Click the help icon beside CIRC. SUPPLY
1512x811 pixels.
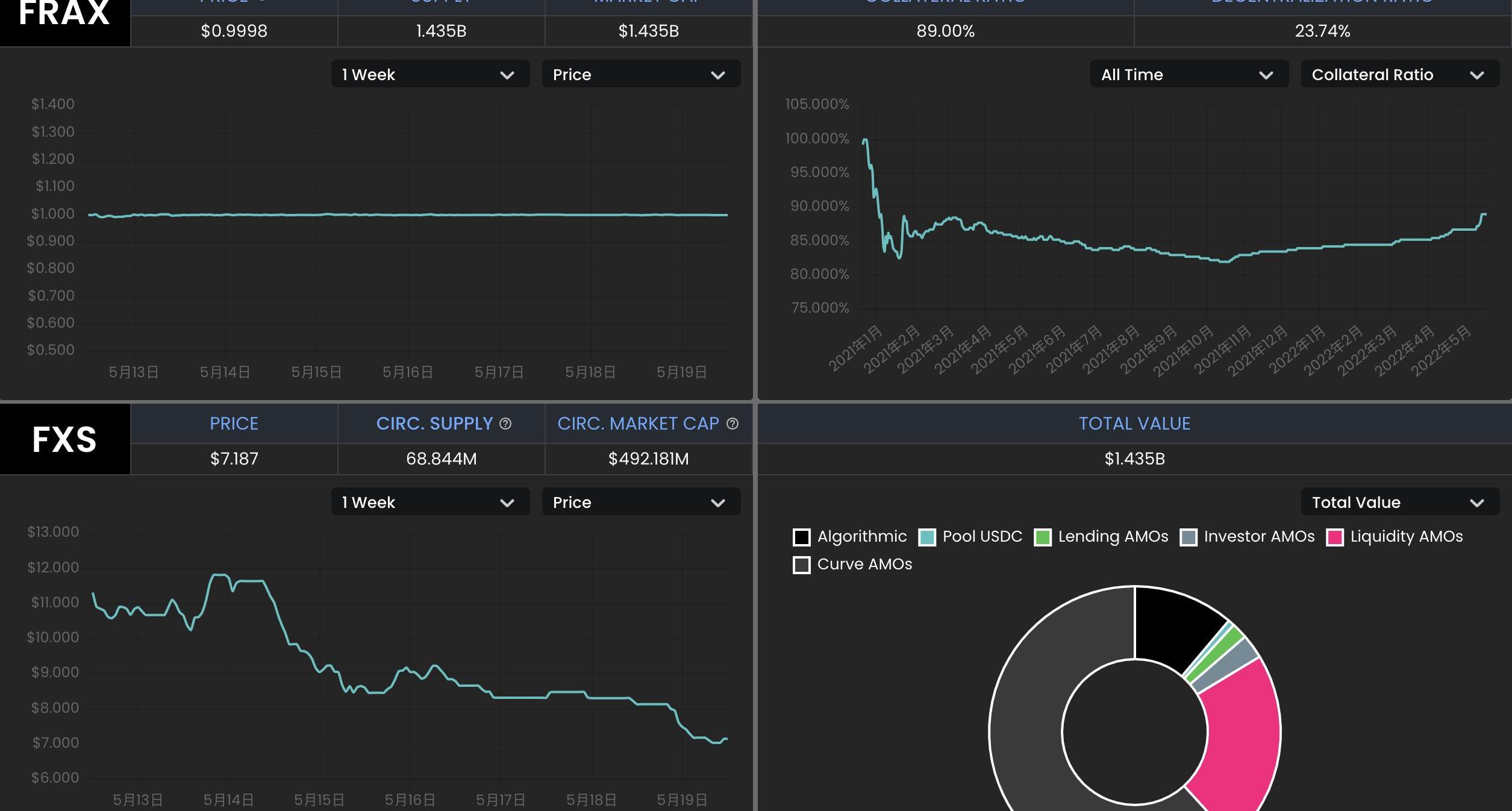pyautogui.click(x=505, y=424)
